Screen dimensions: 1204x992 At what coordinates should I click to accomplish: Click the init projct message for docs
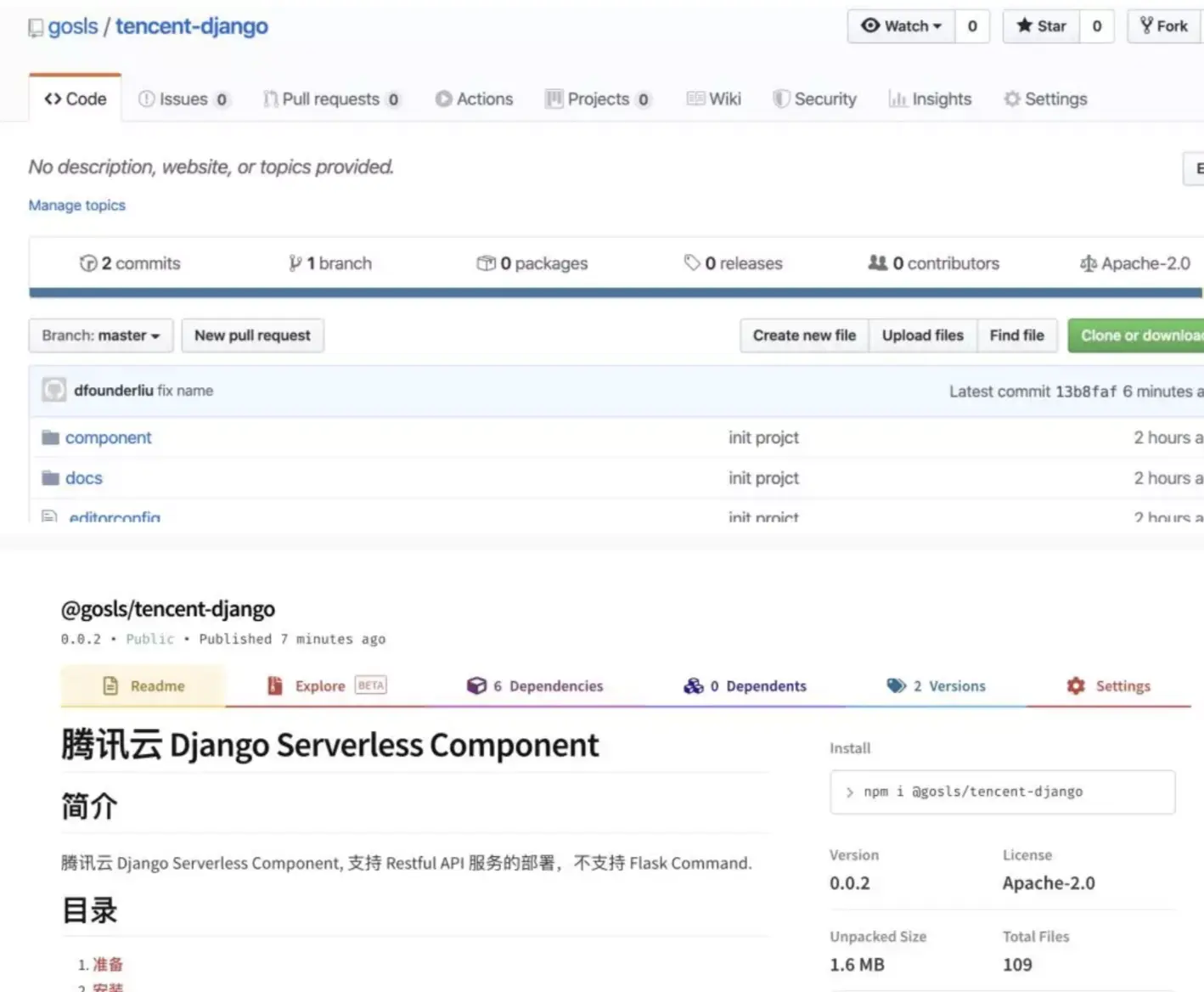coord(763,478)
